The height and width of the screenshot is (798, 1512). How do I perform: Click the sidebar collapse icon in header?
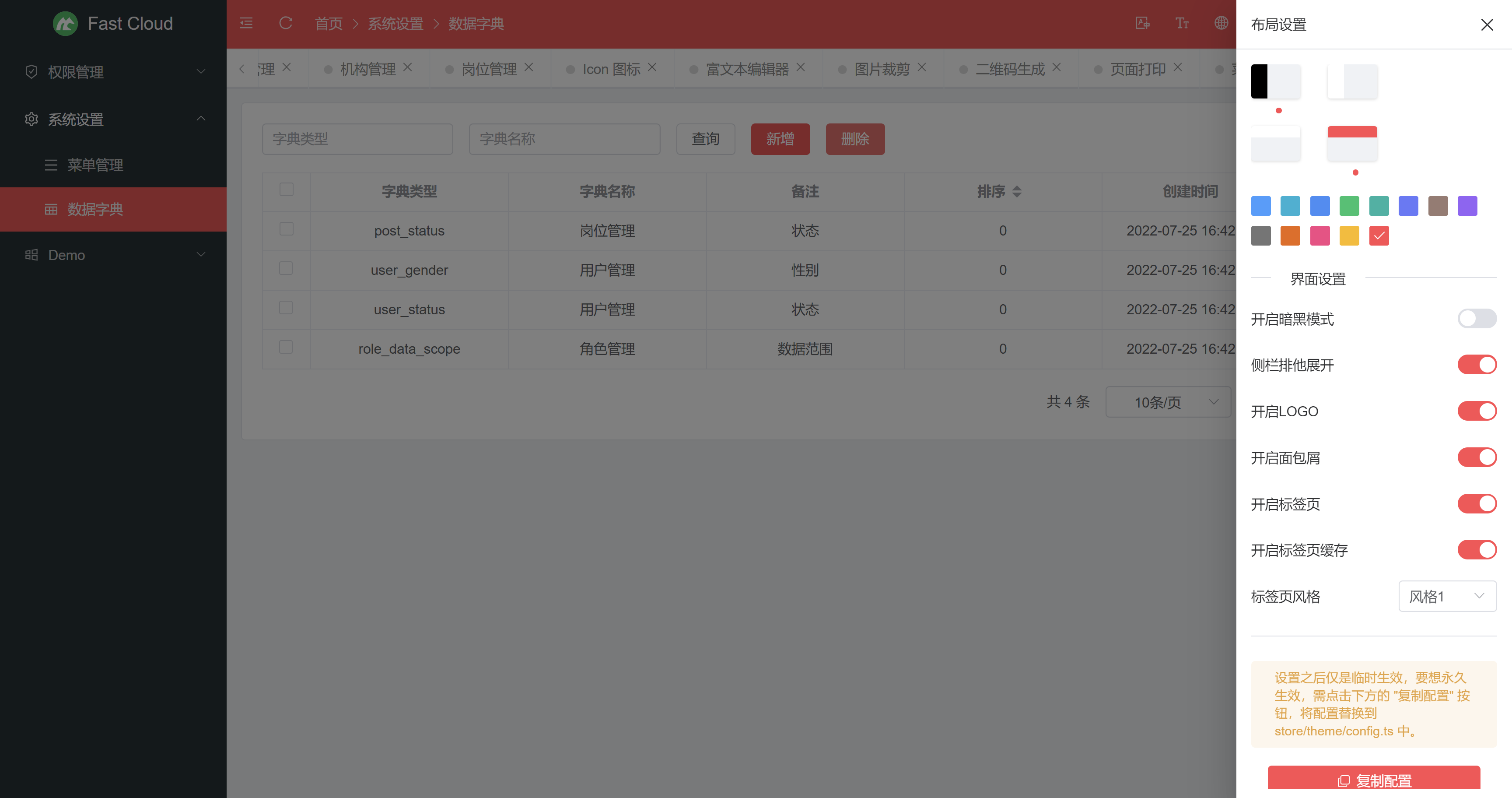[246, 24]
